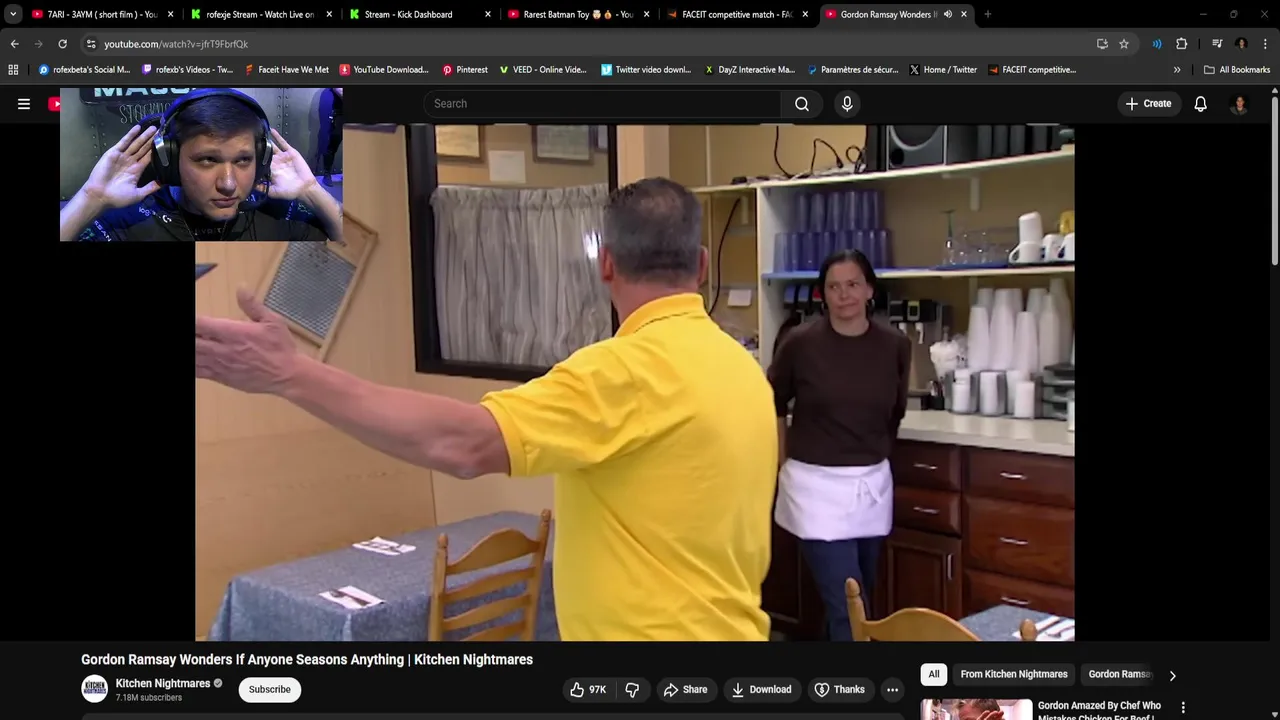Open the Pinterest bookmark
The image size is (1280, 720).
pos(465,70)
